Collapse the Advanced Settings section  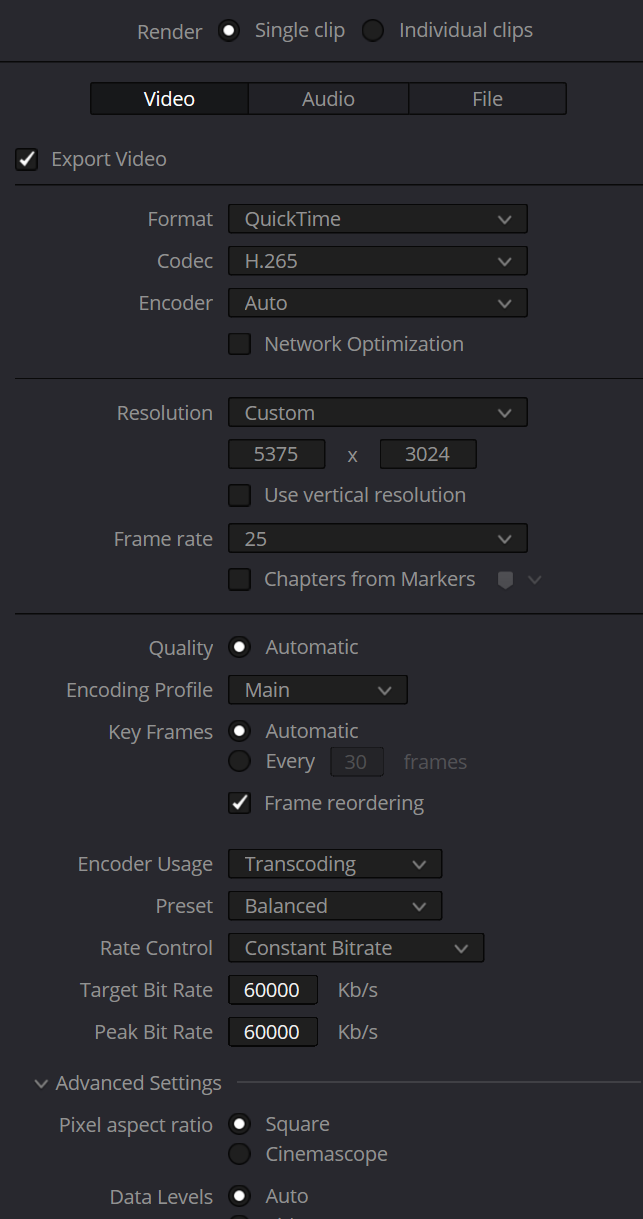[x=42, y=1083]
